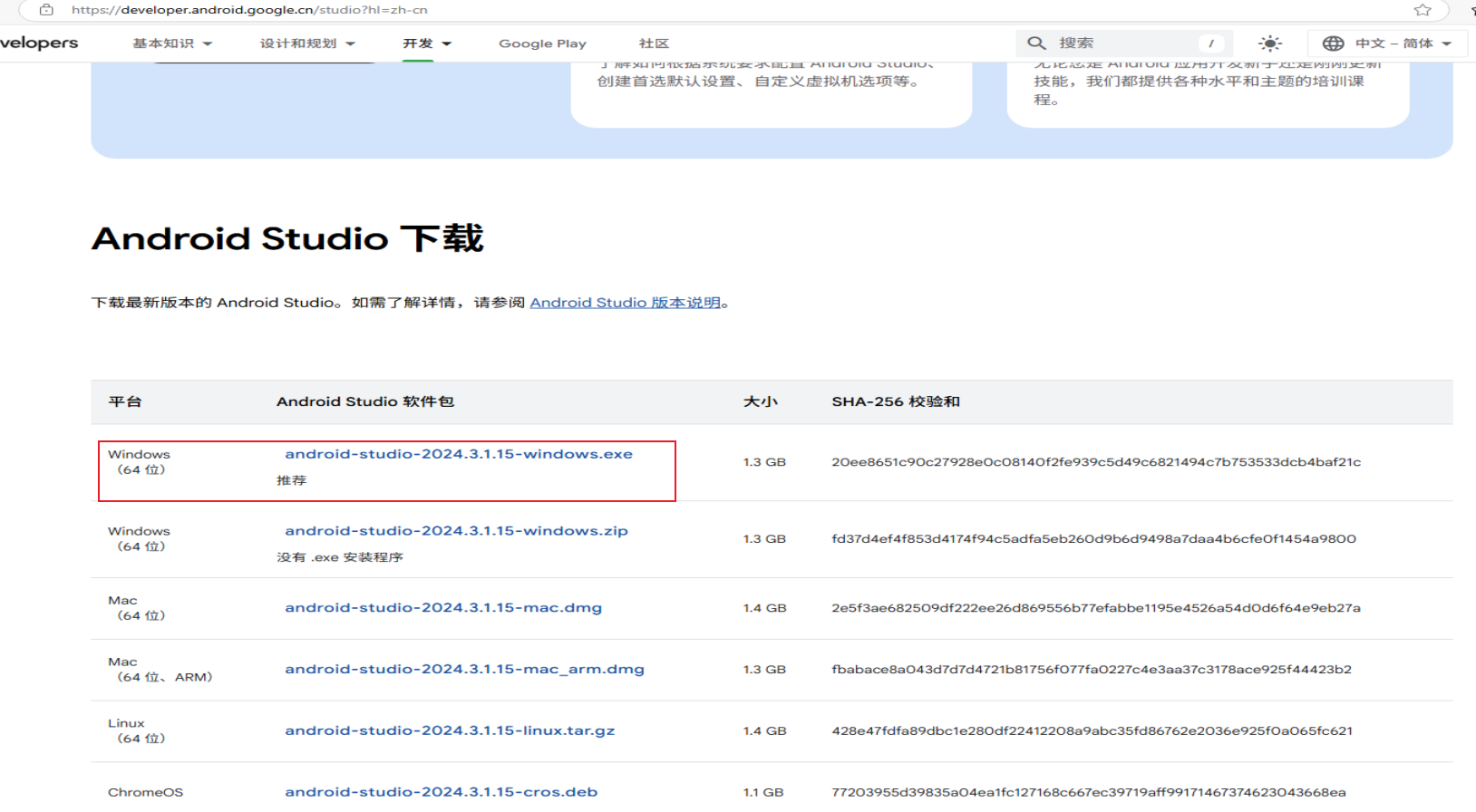
Task: Open the Android Studio 版本说明 link
Action: click(626, 303)
